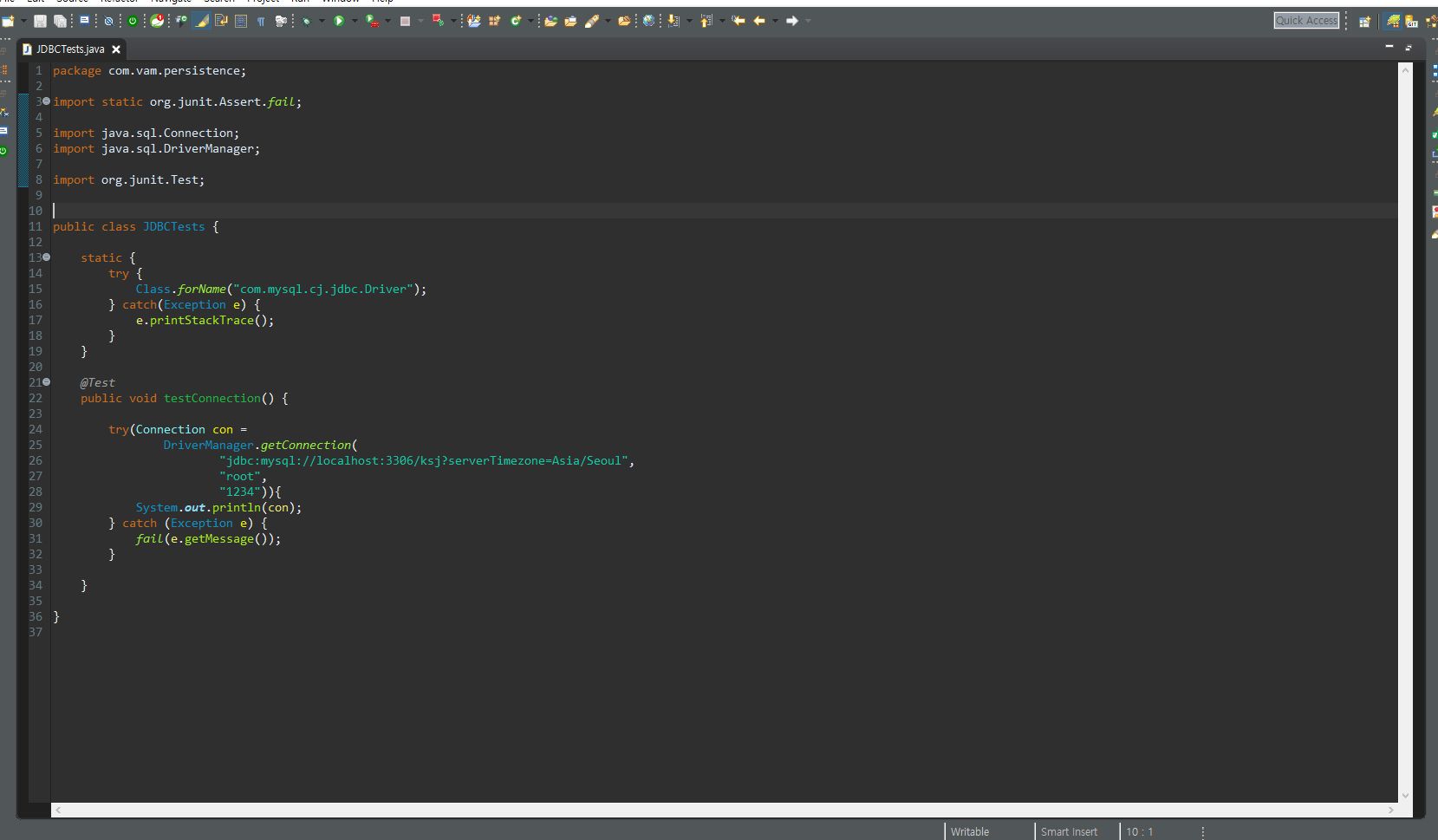Click the gray Stop square icon
The image size is (1438, 840).
click(405, 21)
